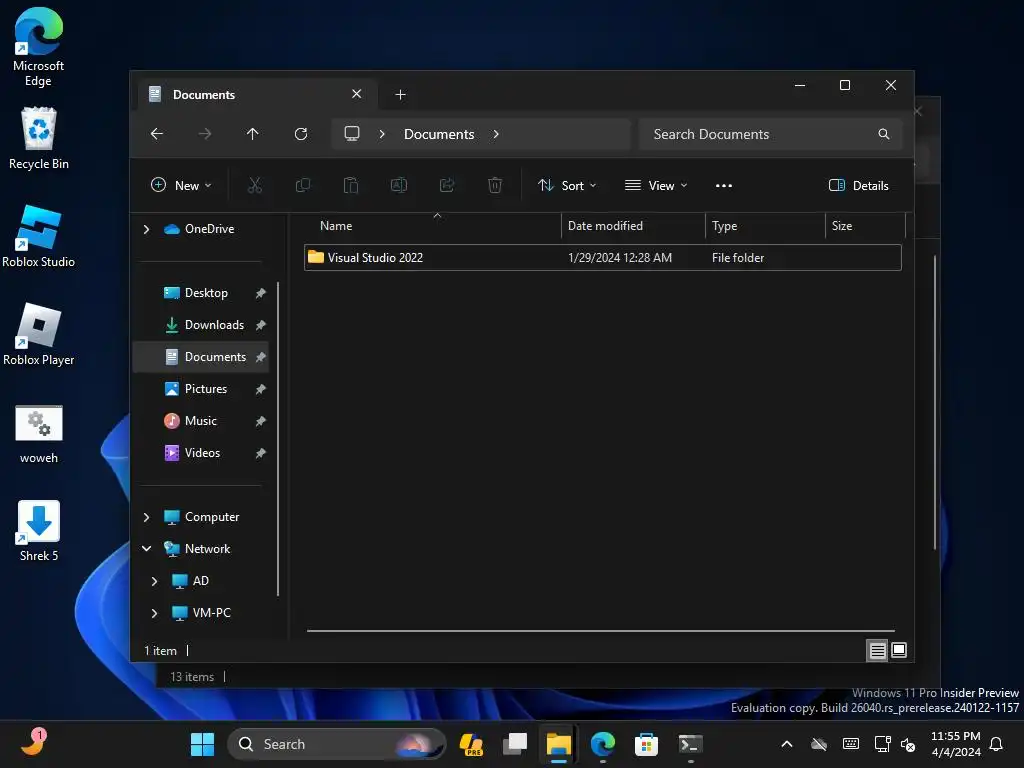
Task: Click the vertical scrollbar of file list
Action: tap(935, 402)
